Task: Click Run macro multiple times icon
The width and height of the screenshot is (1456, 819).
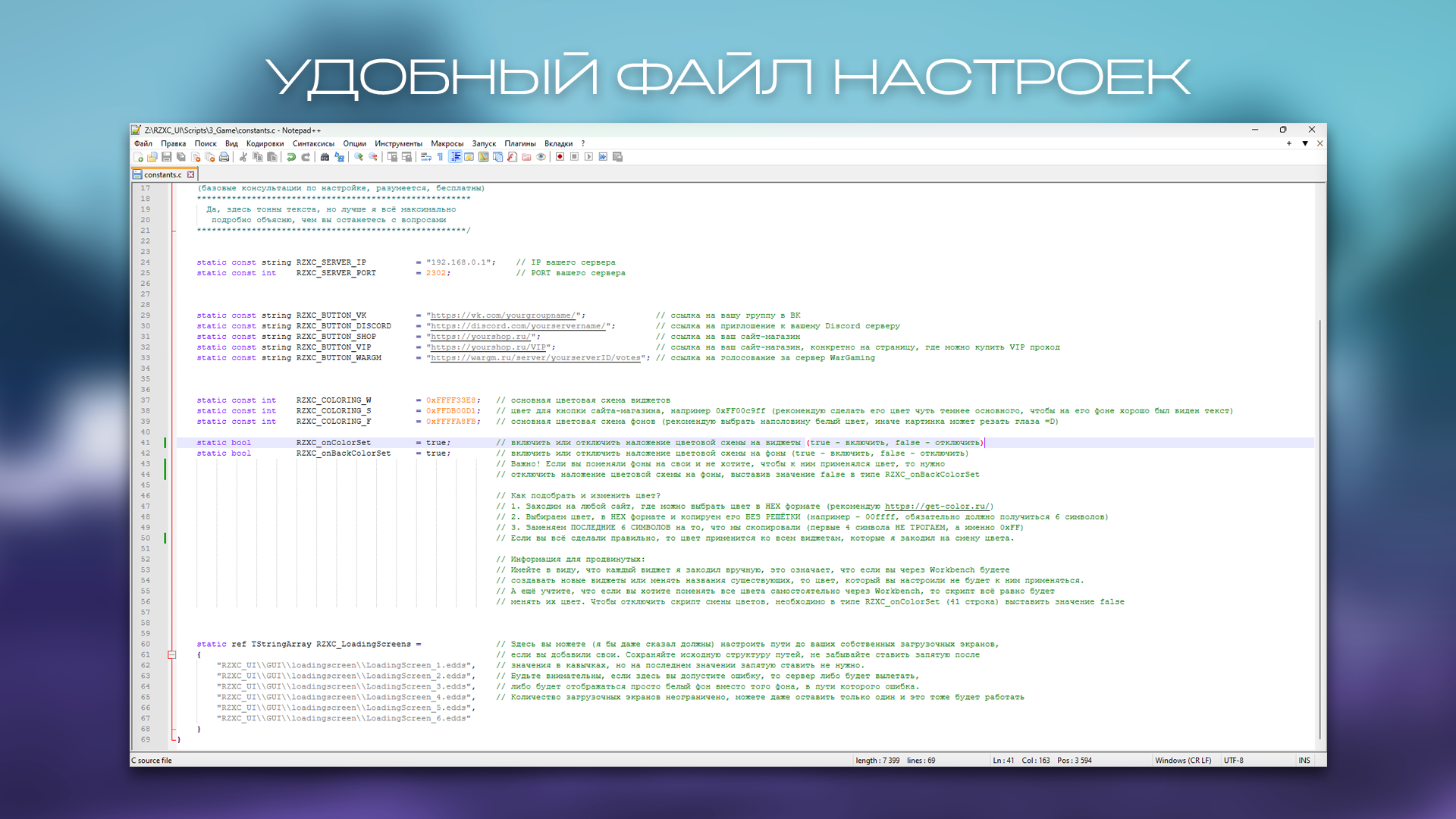Action: [603, 157]
